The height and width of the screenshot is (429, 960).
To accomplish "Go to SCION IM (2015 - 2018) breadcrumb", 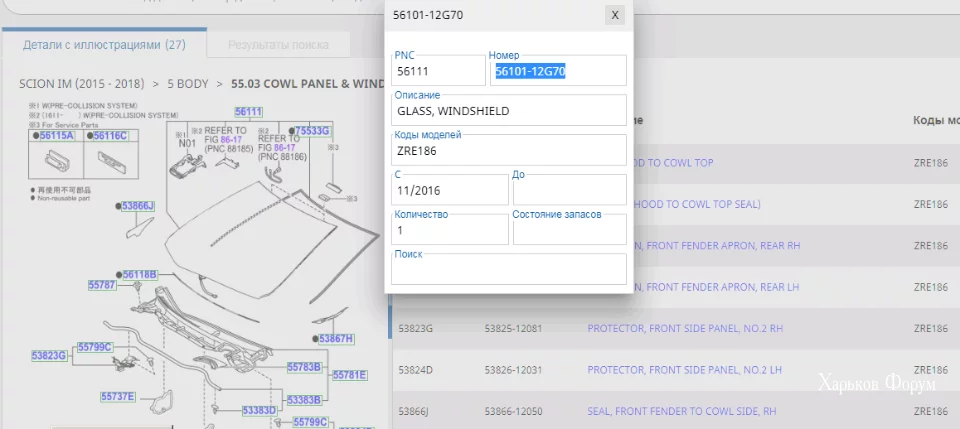I will [x=81, y=84].
